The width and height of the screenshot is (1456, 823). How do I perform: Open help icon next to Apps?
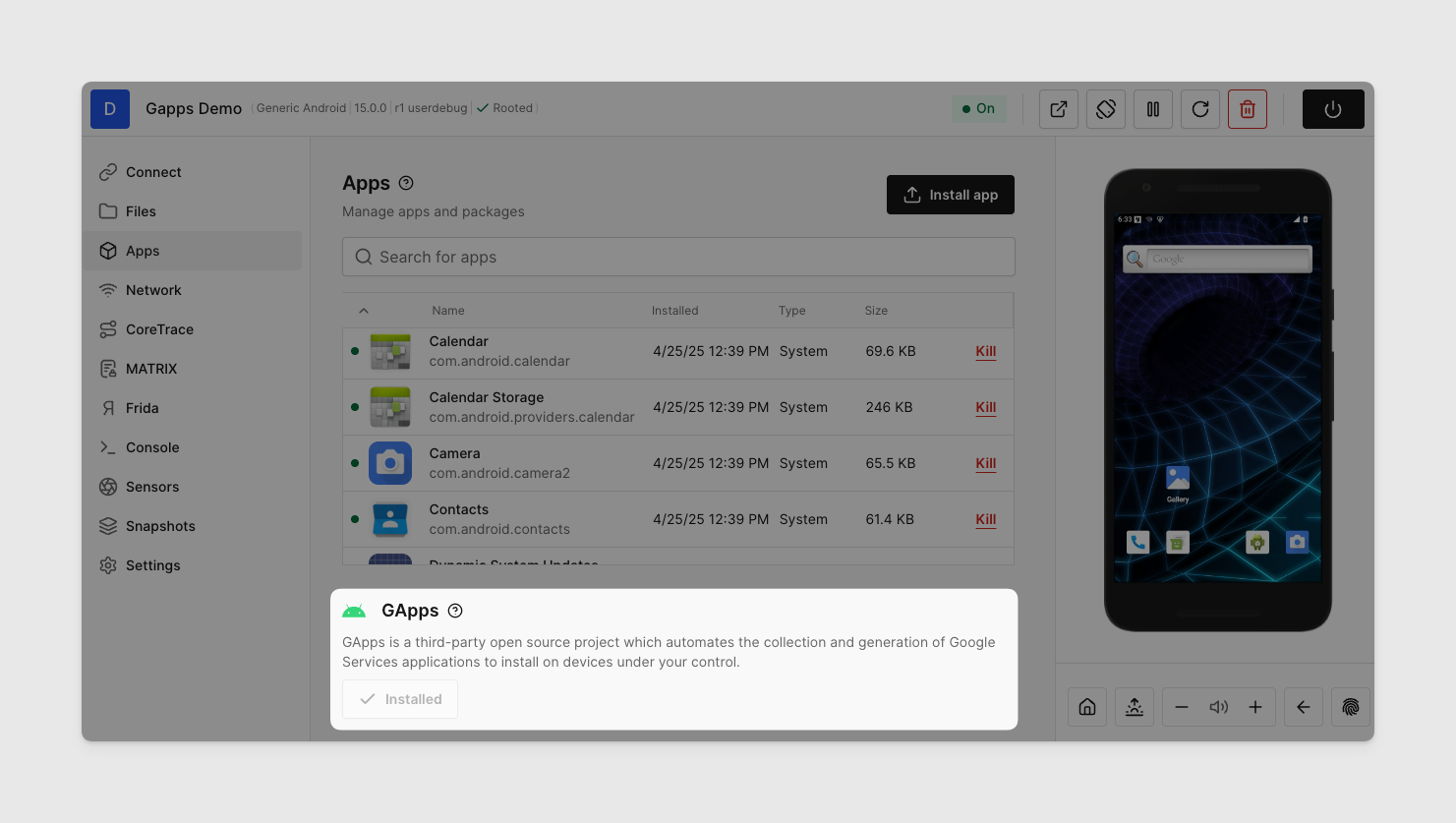point(406,183)
